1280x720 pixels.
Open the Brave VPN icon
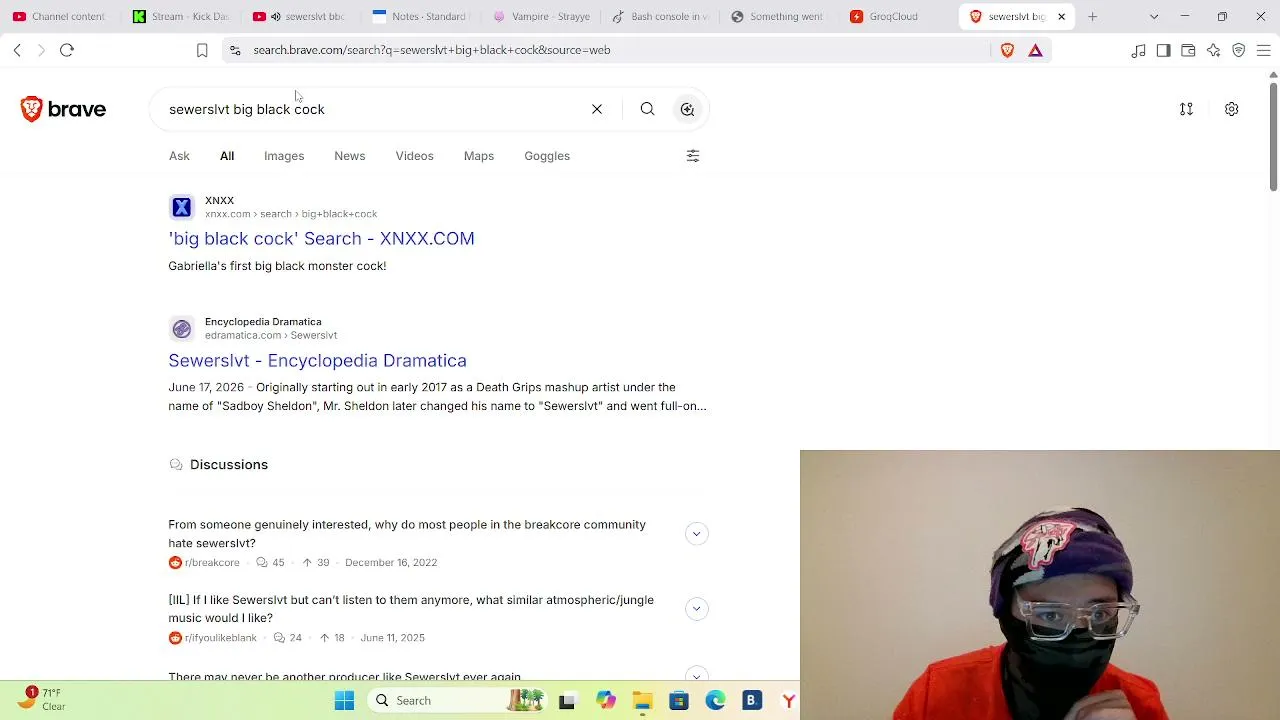(x=1238, y=50)
